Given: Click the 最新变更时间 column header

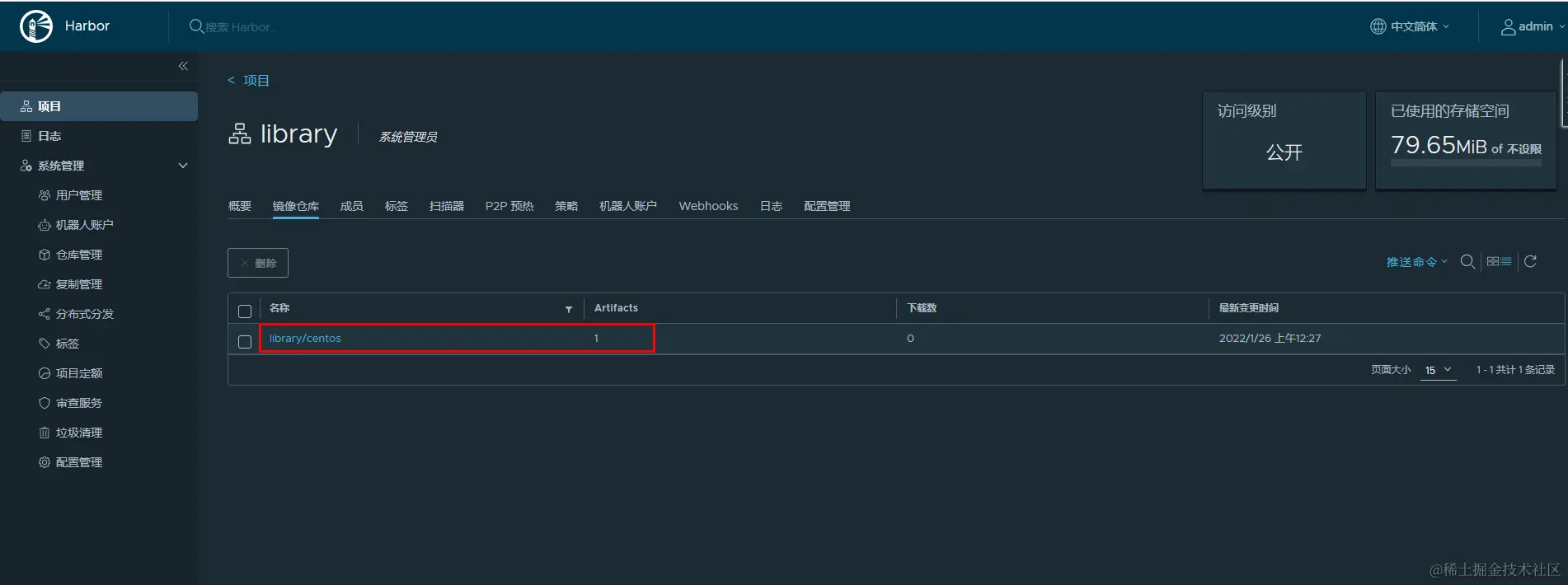Looking at the screenshot, I should 1249,308.
